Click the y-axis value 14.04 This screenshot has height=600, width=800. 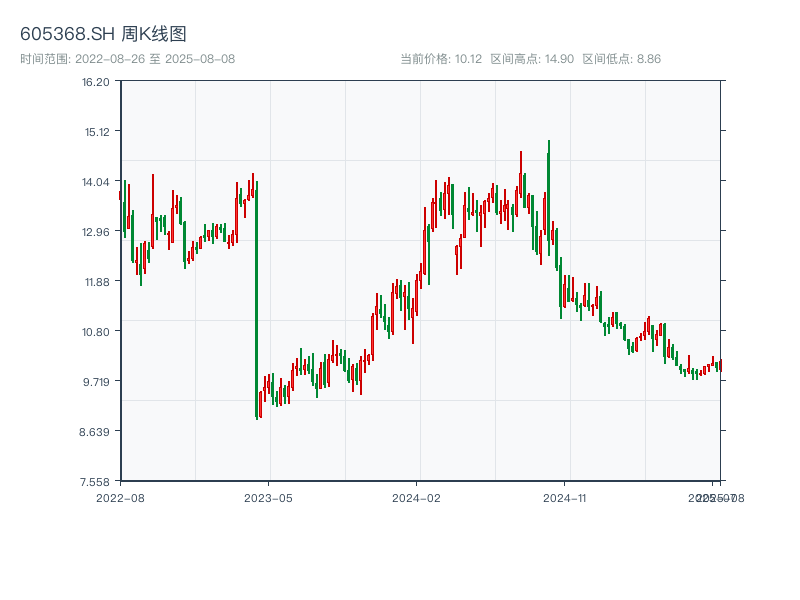tap(95, 182)
